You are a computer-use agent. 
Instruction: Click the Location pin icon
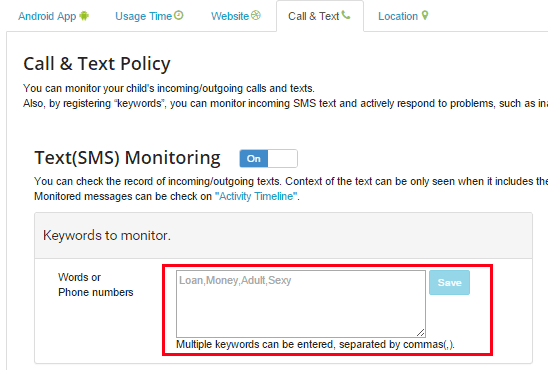tap(425, 15)
